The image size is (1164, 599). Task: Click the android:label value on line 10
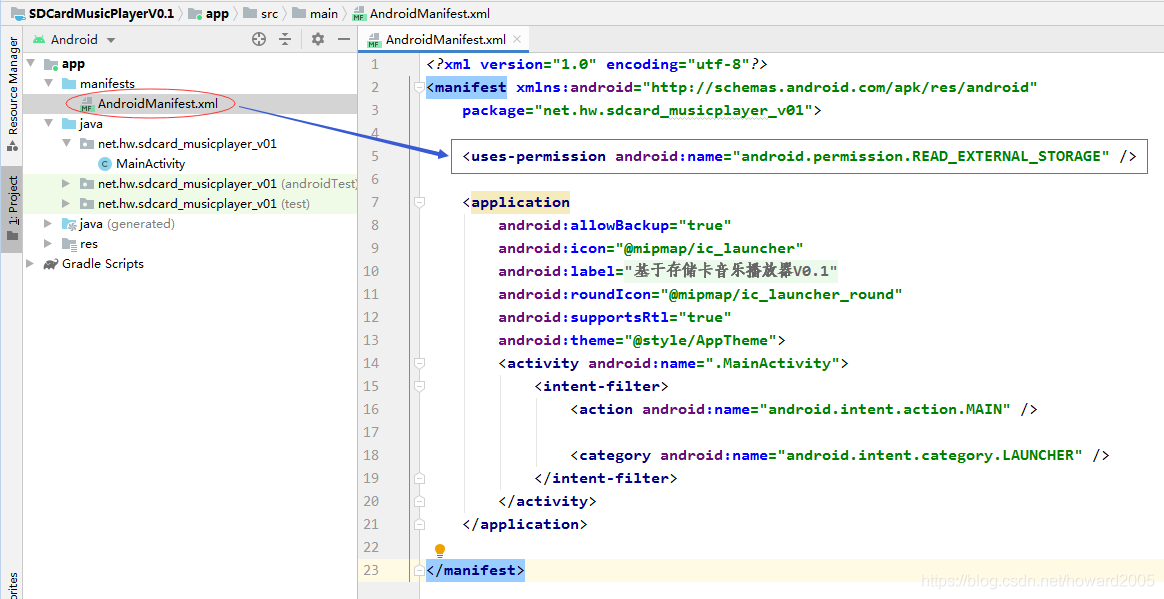pyautogui.click(x=731, y=271)
